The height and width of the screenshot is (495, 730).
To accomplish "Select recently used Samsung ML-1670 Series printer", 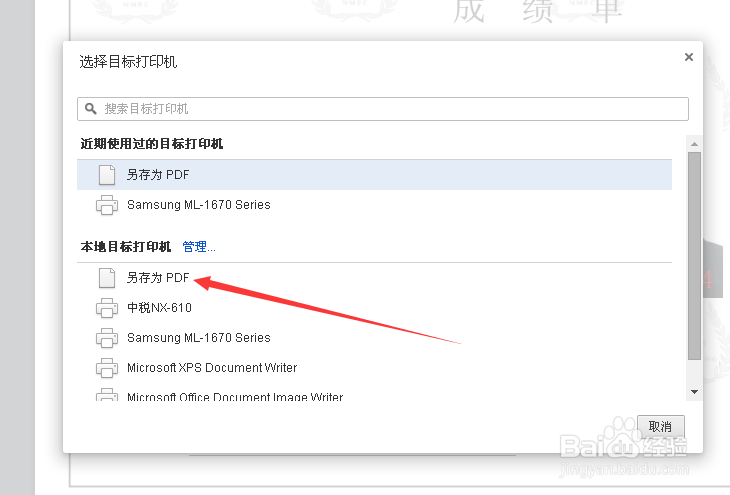I will coord(374,205).
